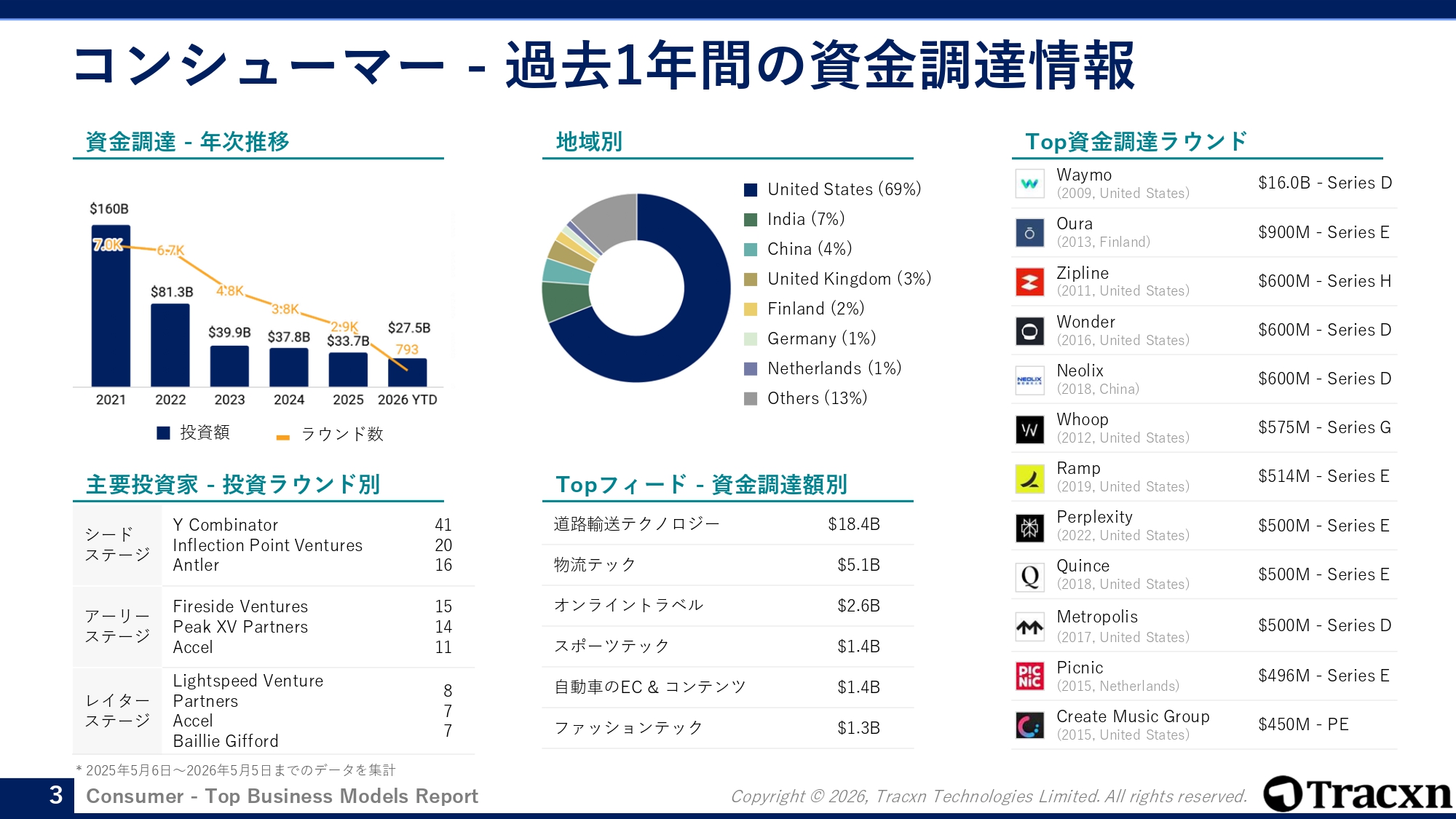Click the Create Music Group logo
Viewport: 1456px width, 819px height.
click(x=1029, y=725)
